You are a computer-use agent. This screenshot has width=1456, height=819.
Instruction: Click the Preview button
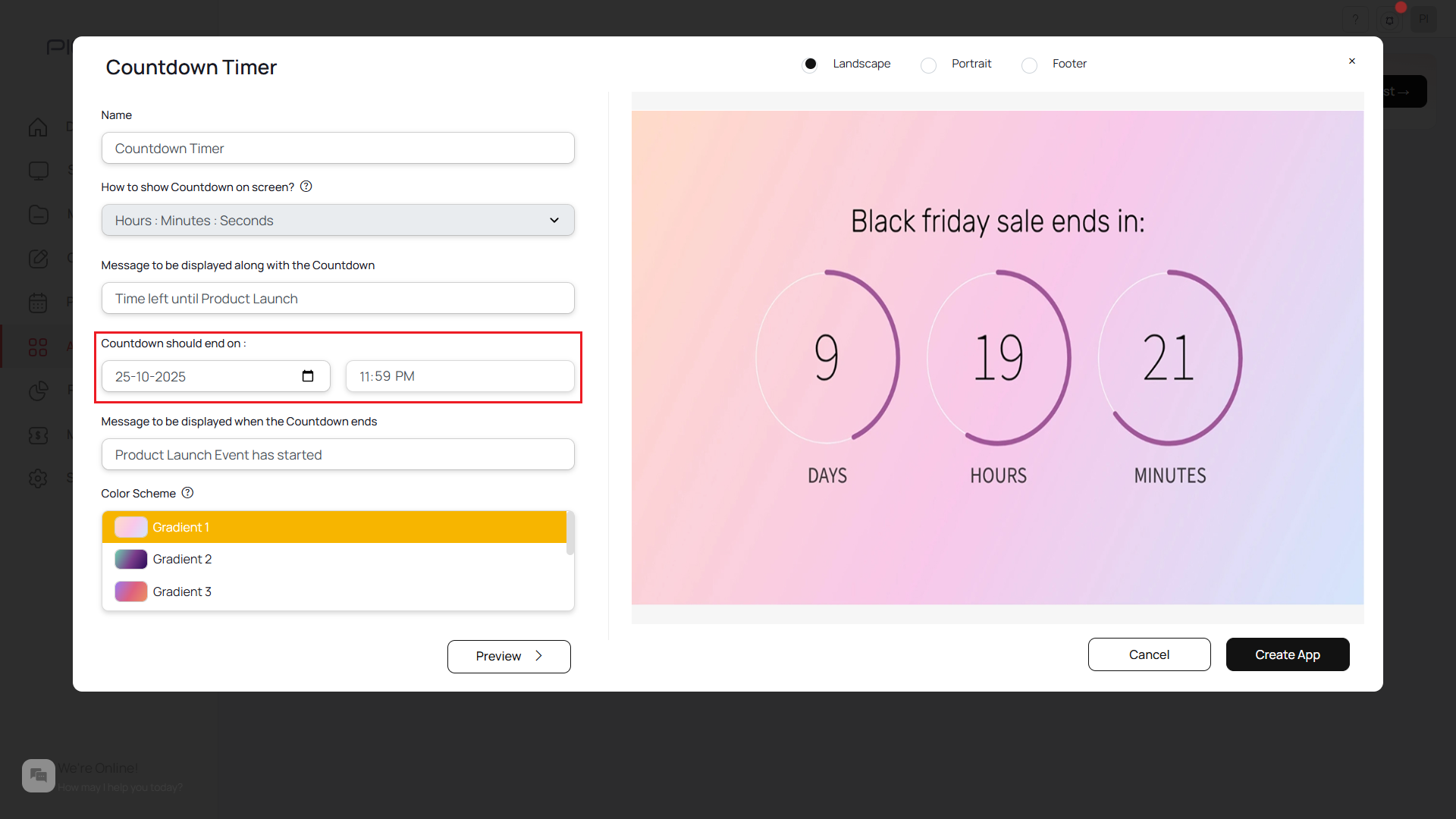tap(508, 656)
